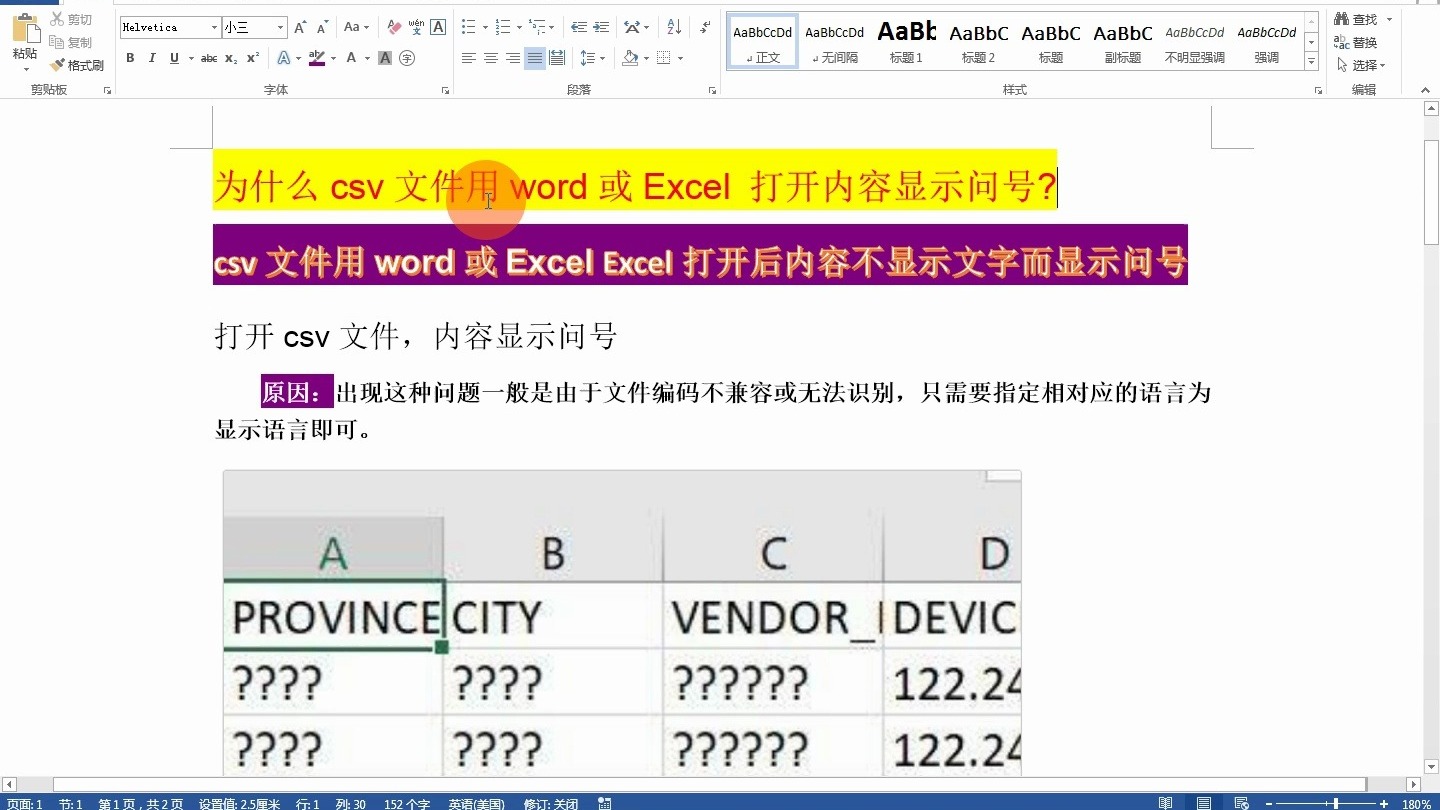Switch to Print Layout view icon
Viewport: 1440px width, 810px height.
[x=1204, y=803]
